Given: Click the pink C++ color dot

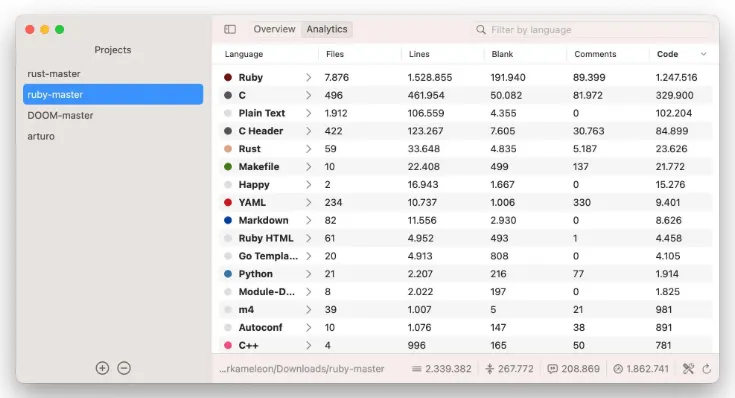Looking at the screenshot, I should 228,345.
